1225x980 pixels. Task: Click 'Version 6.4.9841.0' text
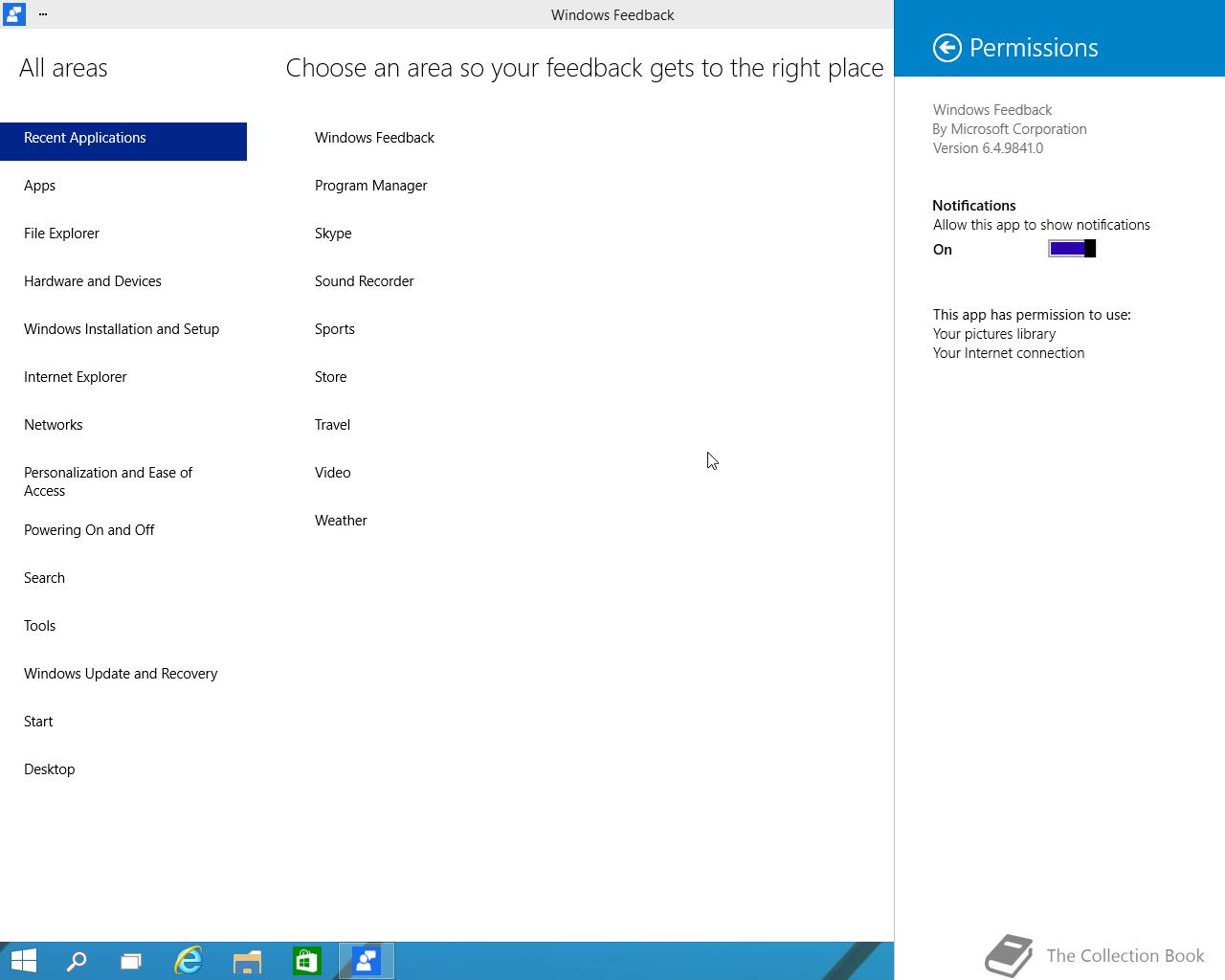988,148
